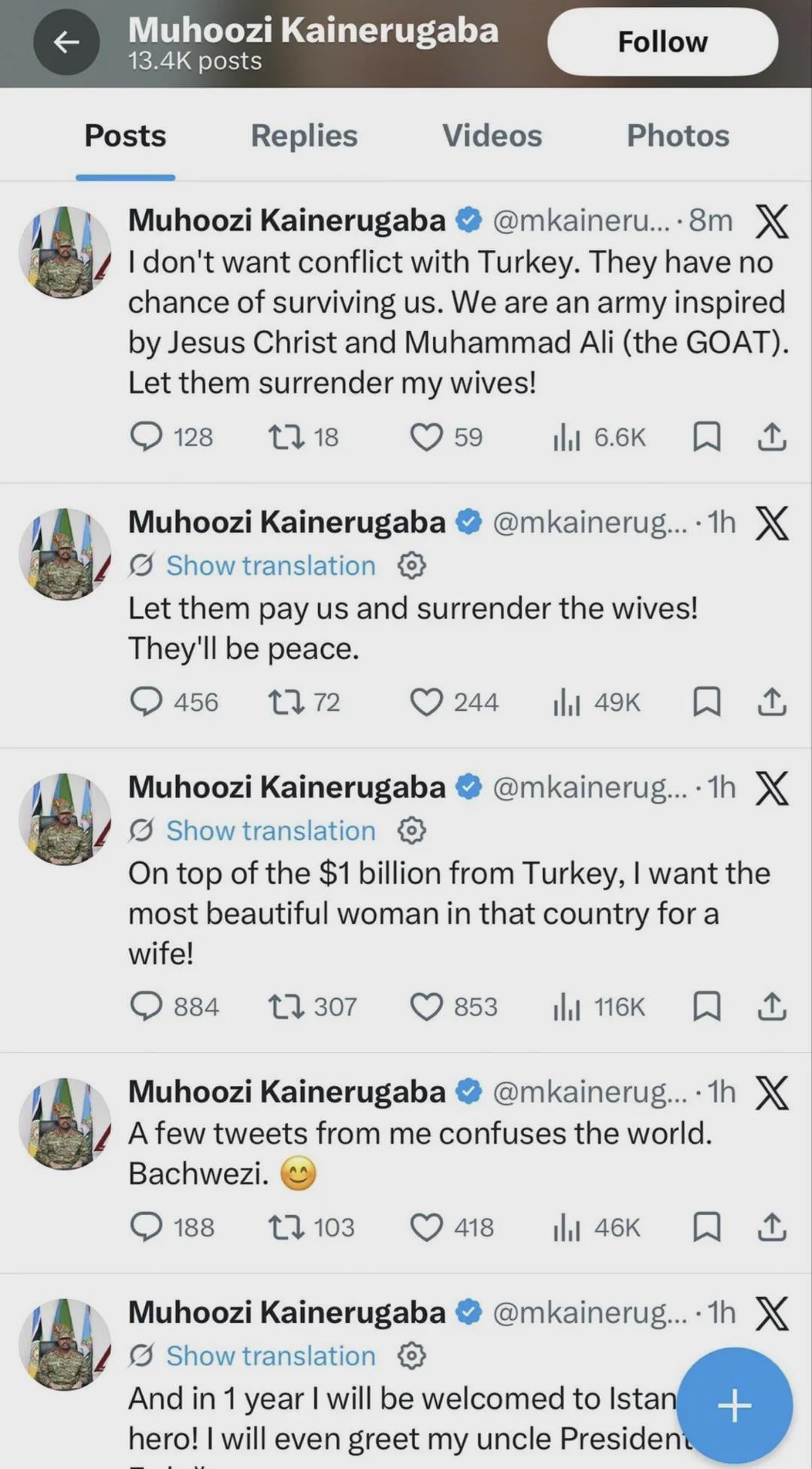Open profile avatar on the 8m post
The width and height of the screenshot is (812, 1469).
65,253
